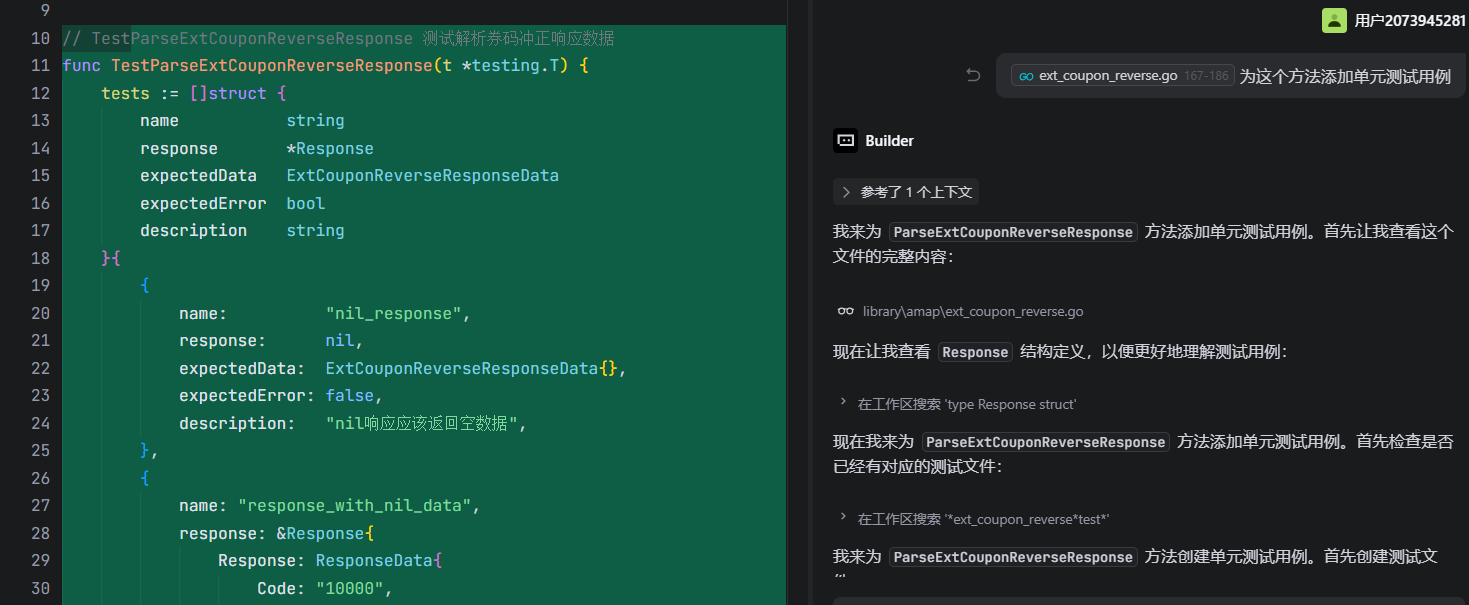This screenshot has height=605, width=1469.
Task: Click the expectedError bool field on line 16
Action: click(233, 204)
